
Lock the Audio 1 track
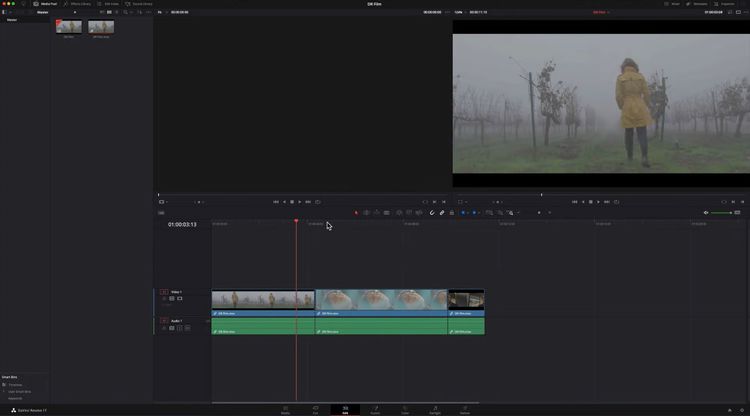pyautogui.click(x=164, y=328)
